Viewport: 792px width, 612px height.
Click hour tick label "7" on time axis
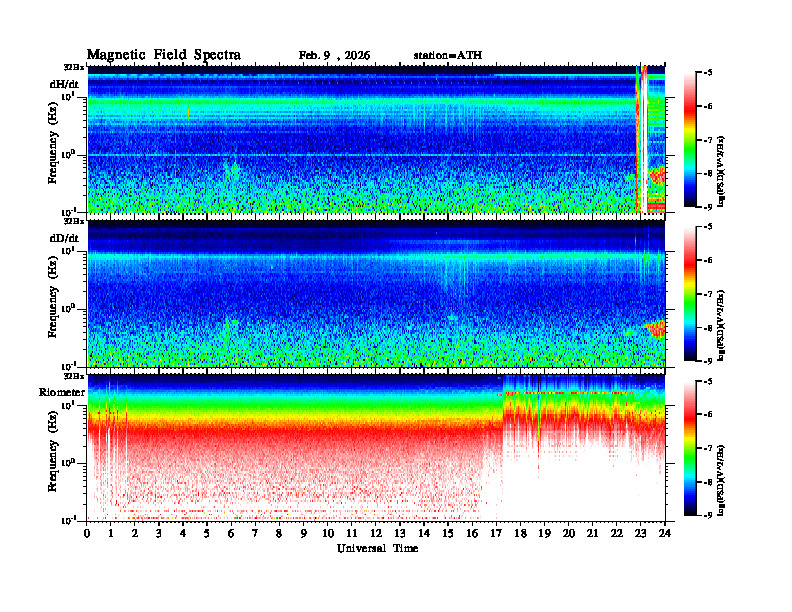click(255, 534)
